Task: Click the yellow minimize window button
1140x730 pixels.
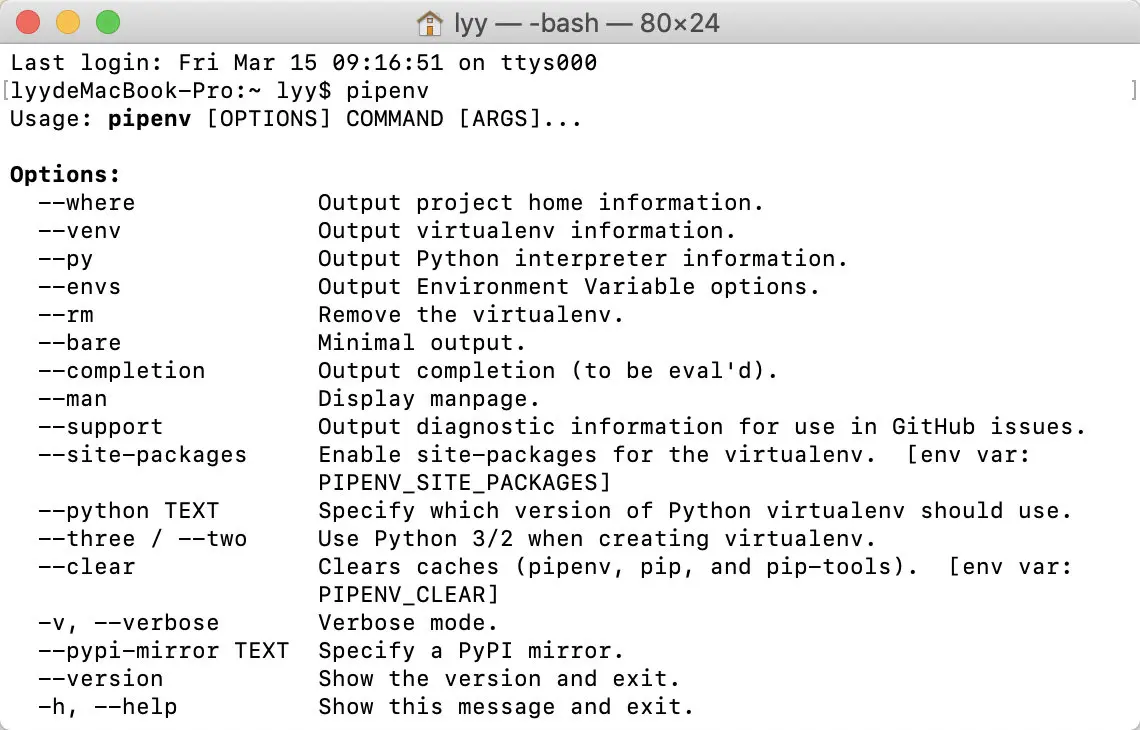Action: (x=68, y=23)
